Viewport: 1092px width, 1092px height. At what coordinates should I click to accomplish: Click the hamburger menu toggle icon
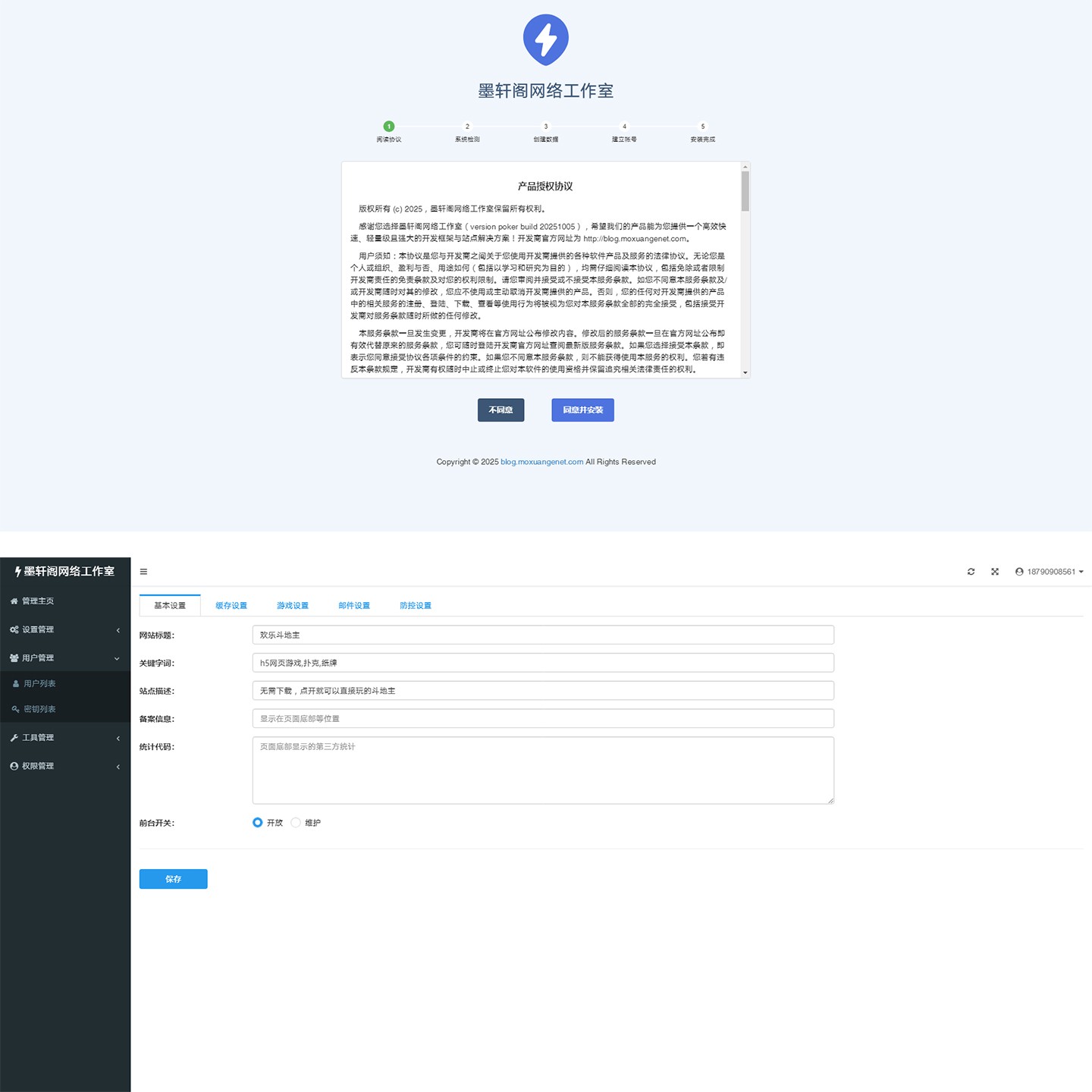pyautogui.click(x=143, y=572)
